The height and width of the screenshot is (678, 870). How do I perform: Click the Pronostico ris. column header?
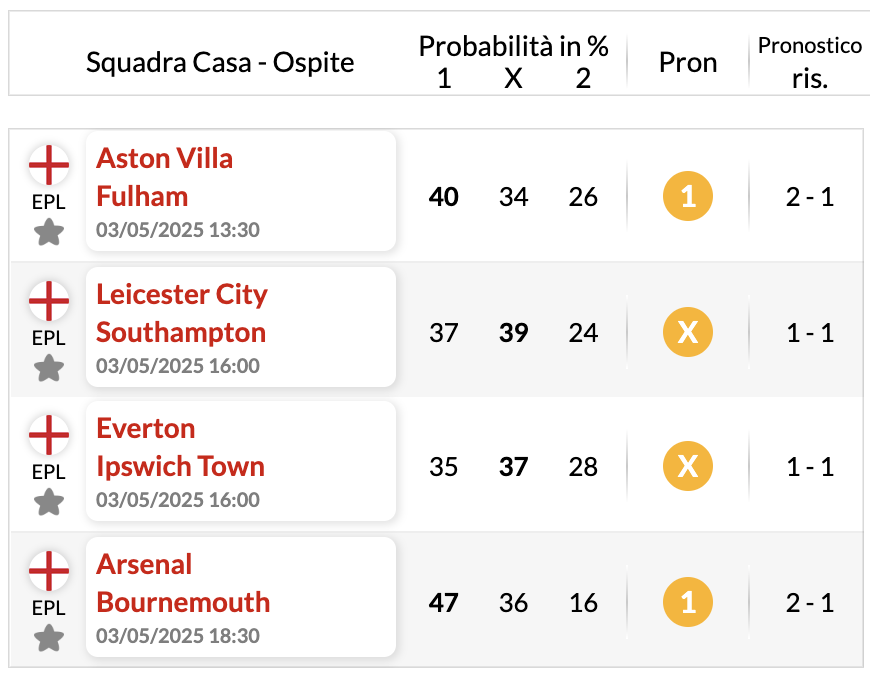point(810,62)
